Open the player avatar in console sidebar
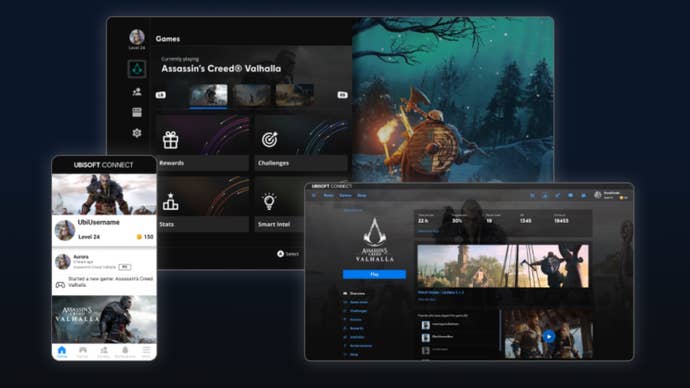Image resolution: width=690 pixels, height=388 pixels. coord(137,37)
